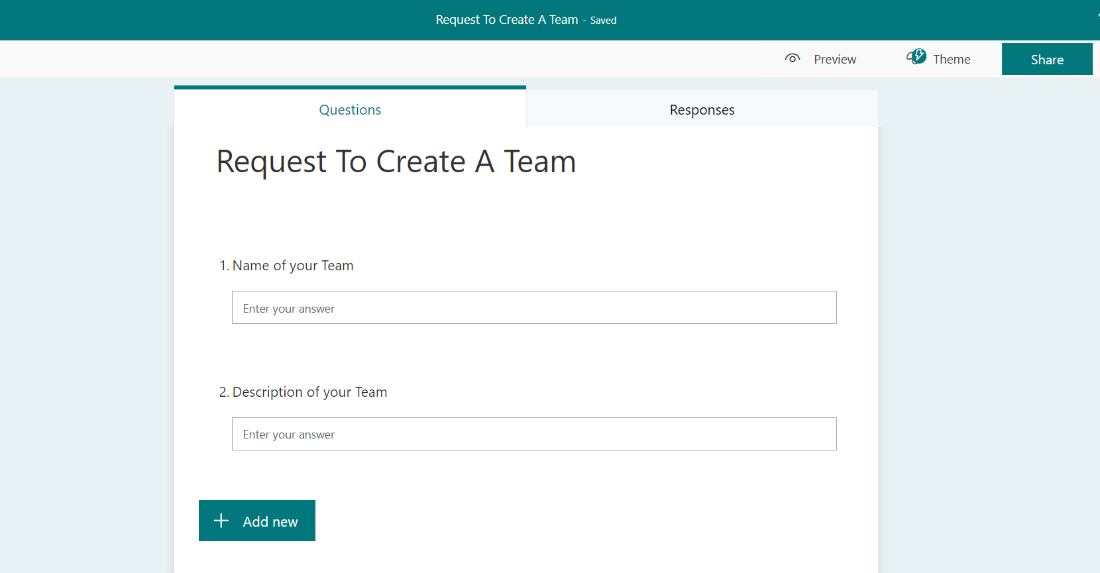Click the Description of your Team answer field
The height and width of the screenshot is (573, 1100).
coord(534,434)
